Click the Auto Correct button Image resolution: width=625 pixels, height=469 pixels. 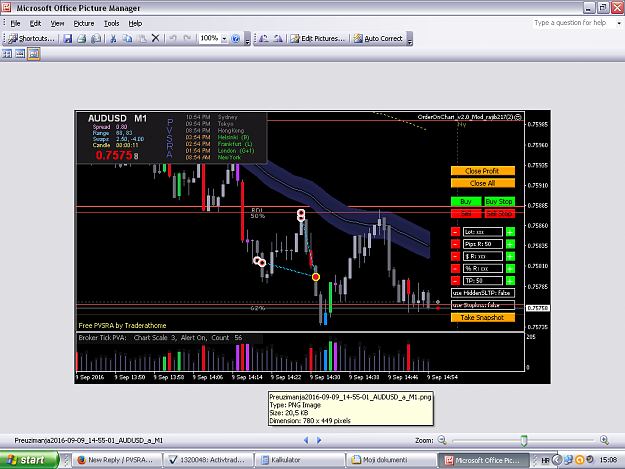coord(378,38)
